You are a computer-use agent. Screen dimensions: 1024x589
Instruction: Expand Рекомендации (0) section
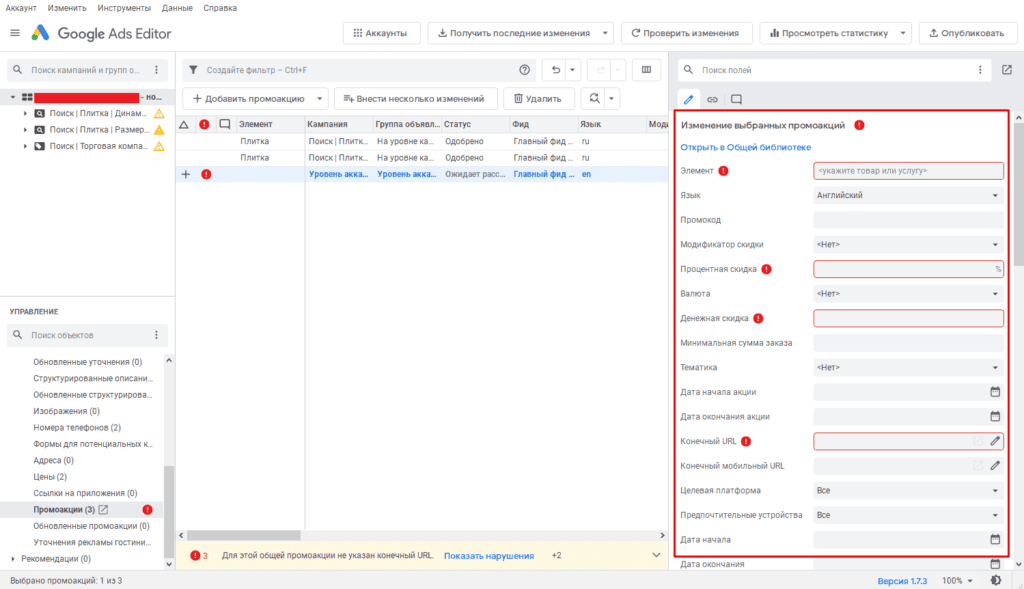(12, 559)
